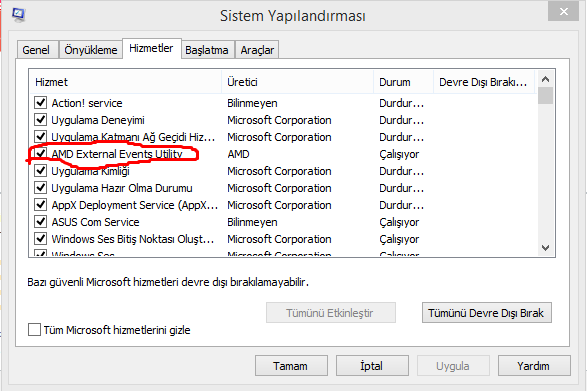Switch to the Genel tab

36,50
